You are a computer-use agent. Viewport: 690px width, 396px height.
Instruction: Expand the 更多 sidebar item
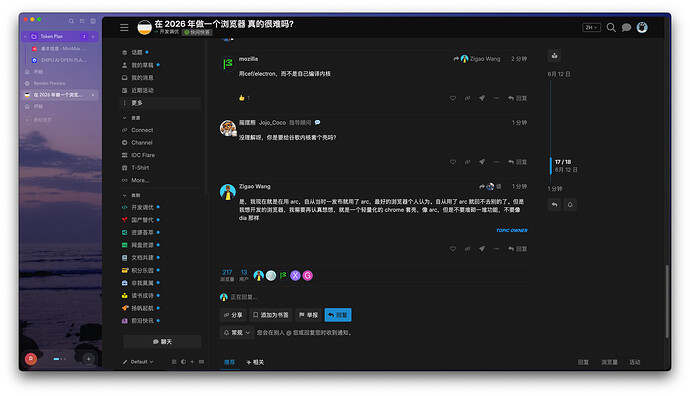pyautogui.click(x=160, y=103)
